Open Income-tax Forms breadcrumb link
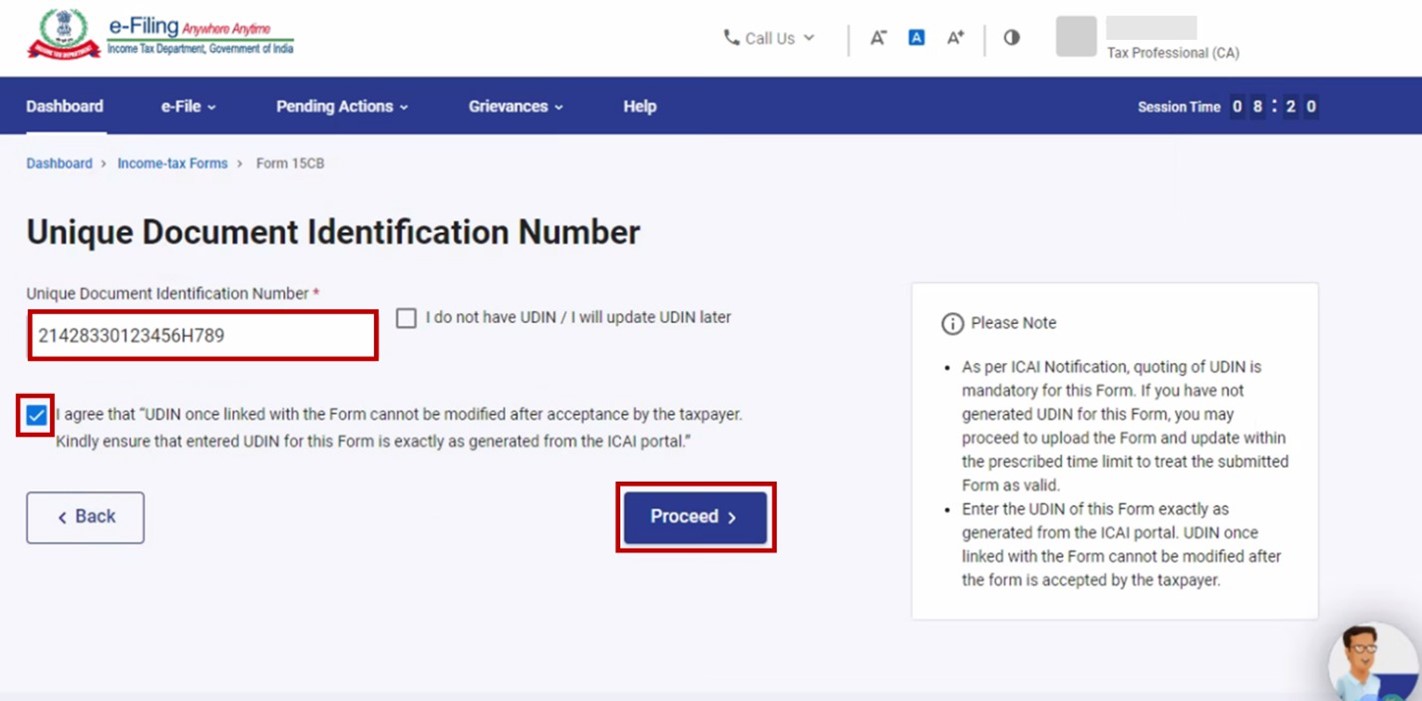Screen dimensions: 1422x701 [172, 163]
